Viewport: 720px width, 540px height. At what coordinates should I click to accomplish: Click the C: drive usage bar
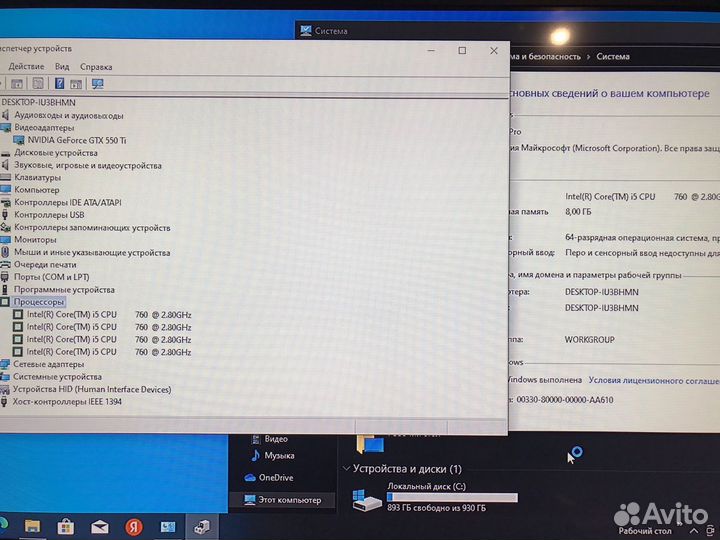click(452, 497)
